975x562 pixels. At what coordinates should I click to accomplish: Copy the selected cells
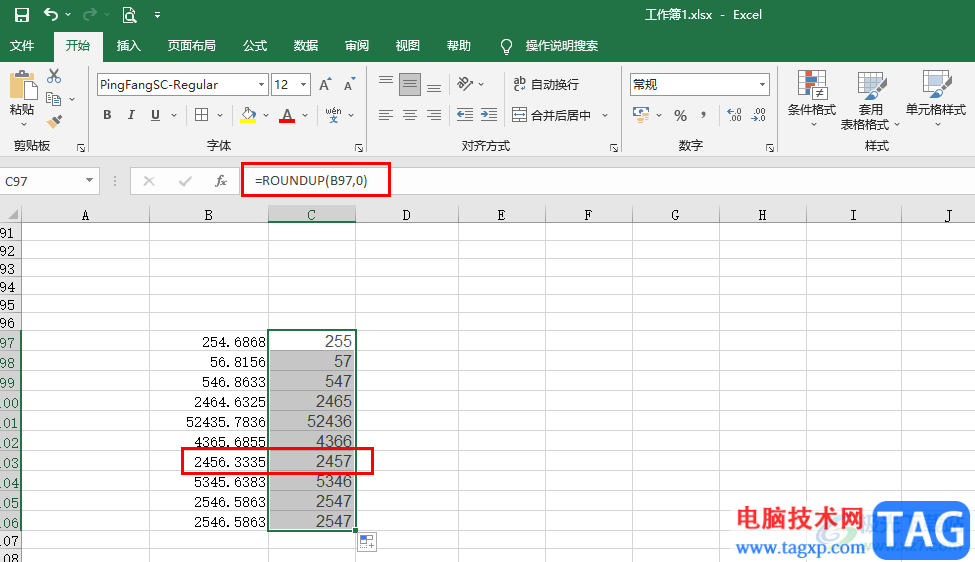click(53, 99)
